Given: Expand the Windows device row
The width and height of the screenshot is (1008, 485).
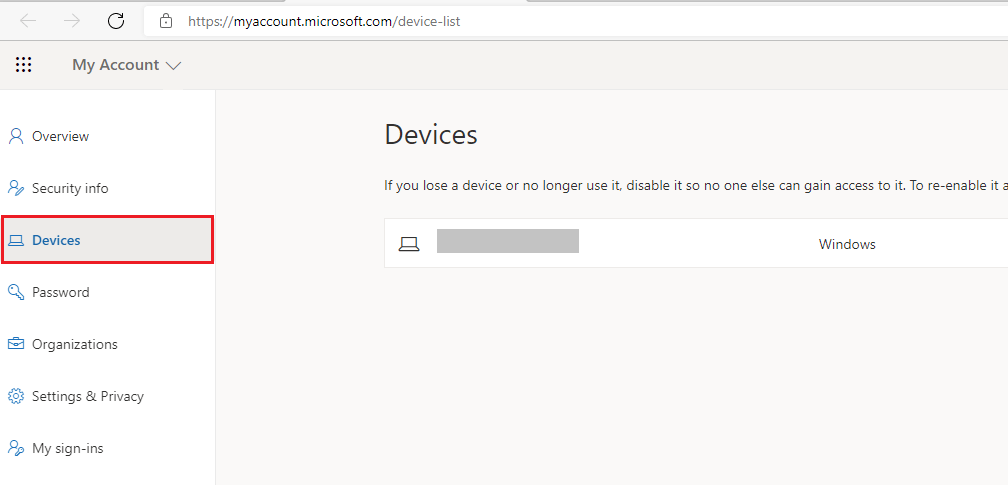Looking at the screenshot, I should pos(696,244).
